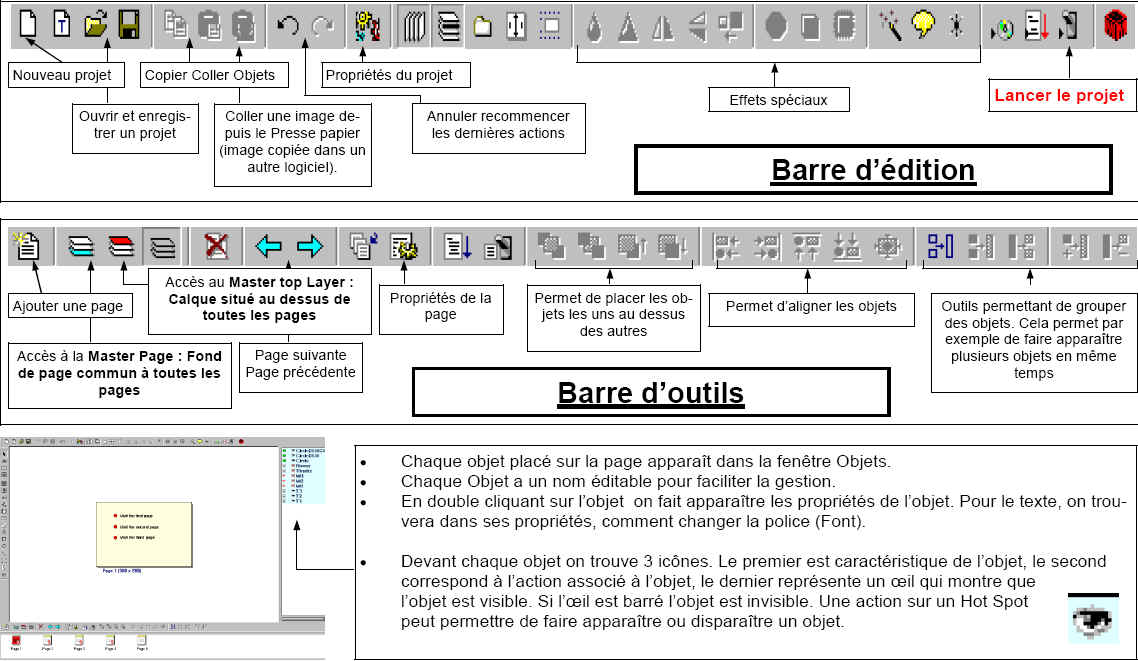The height and width of the screenshot is (661, 1138).
Task: Click the flat stacked layers icon in edit bar
Action: pyautogui.click(x=449, y=26)
